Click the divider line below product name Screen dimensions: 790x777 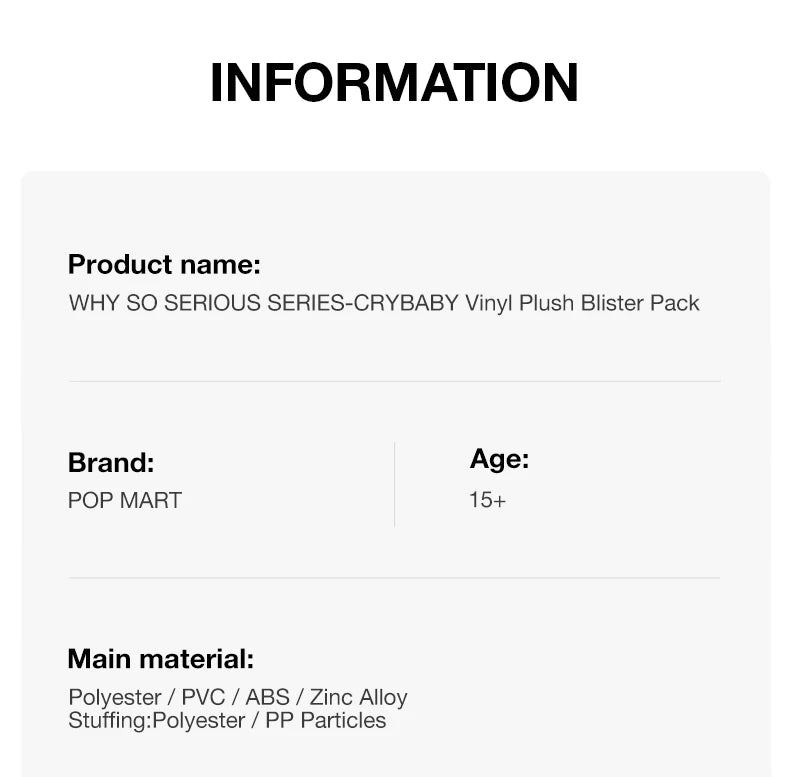[394, 381]
